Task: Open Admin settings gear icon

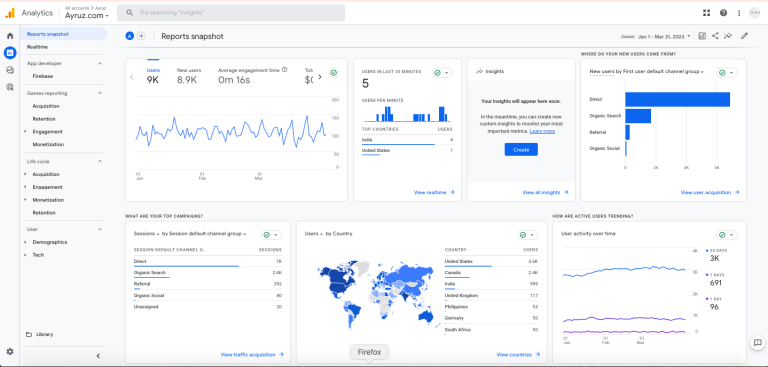Action: (x=10, y=351)
